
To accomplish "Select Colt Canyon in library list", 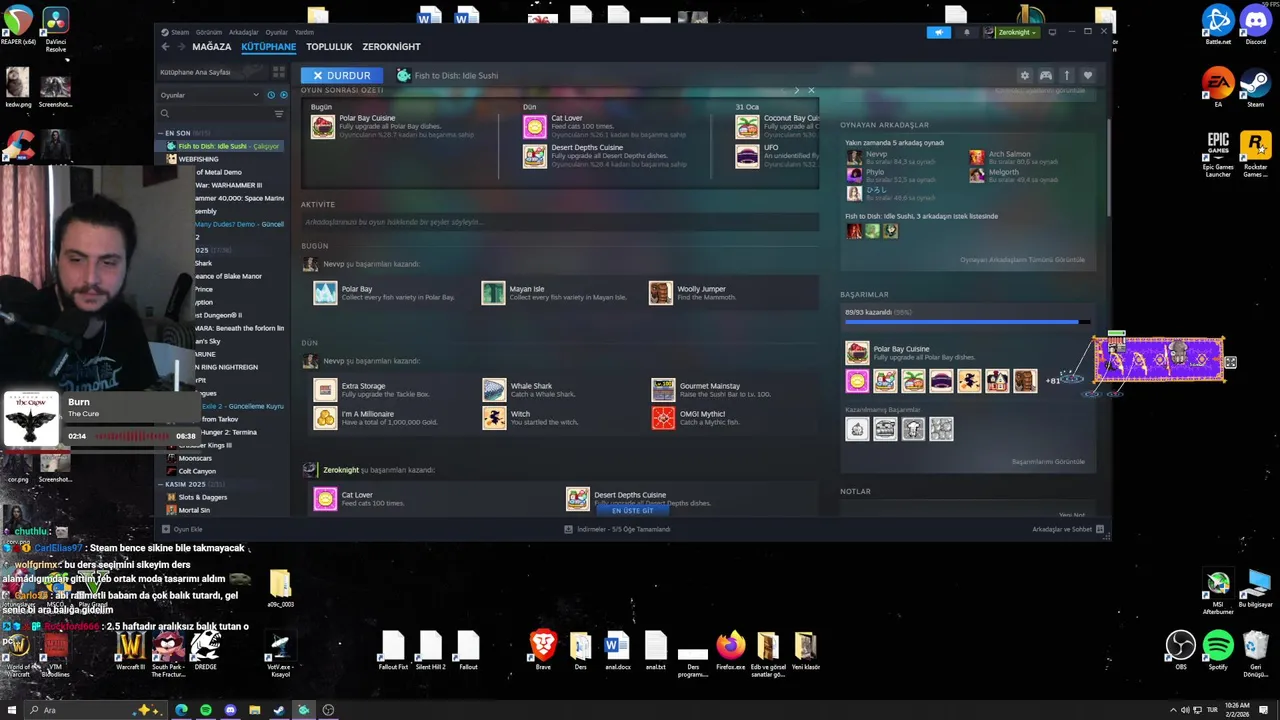I will pyautogui.click(x=196, y=471).
